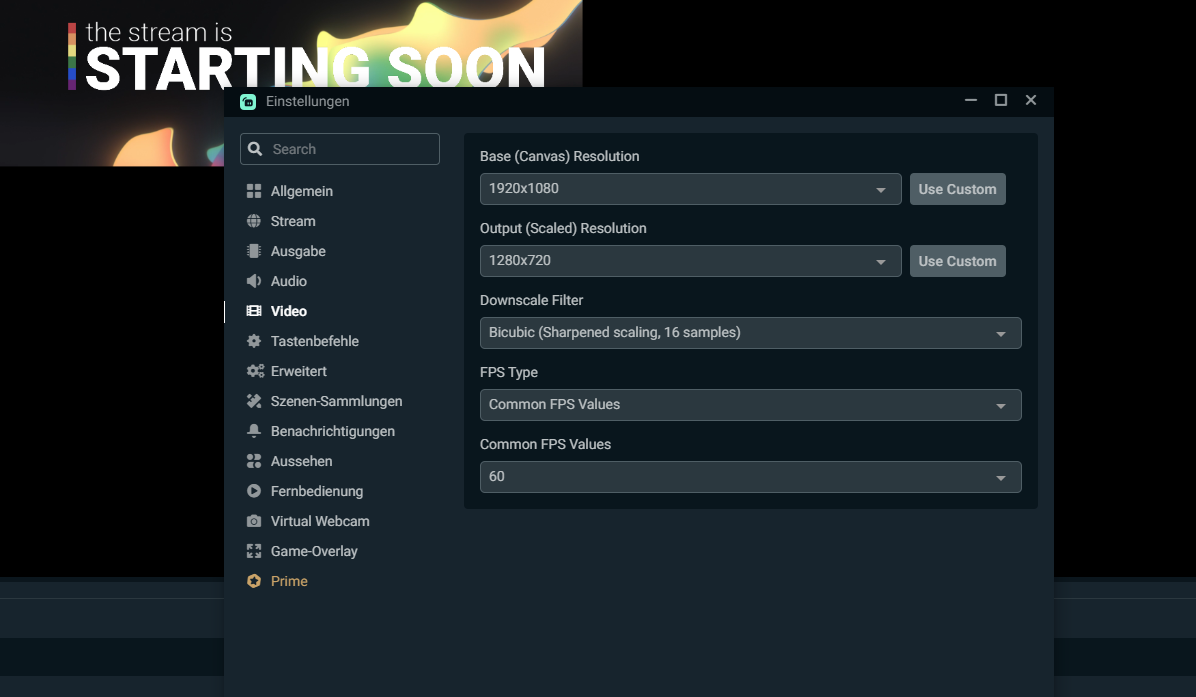Open the Downscale Filter dropdown

(750, 333)
